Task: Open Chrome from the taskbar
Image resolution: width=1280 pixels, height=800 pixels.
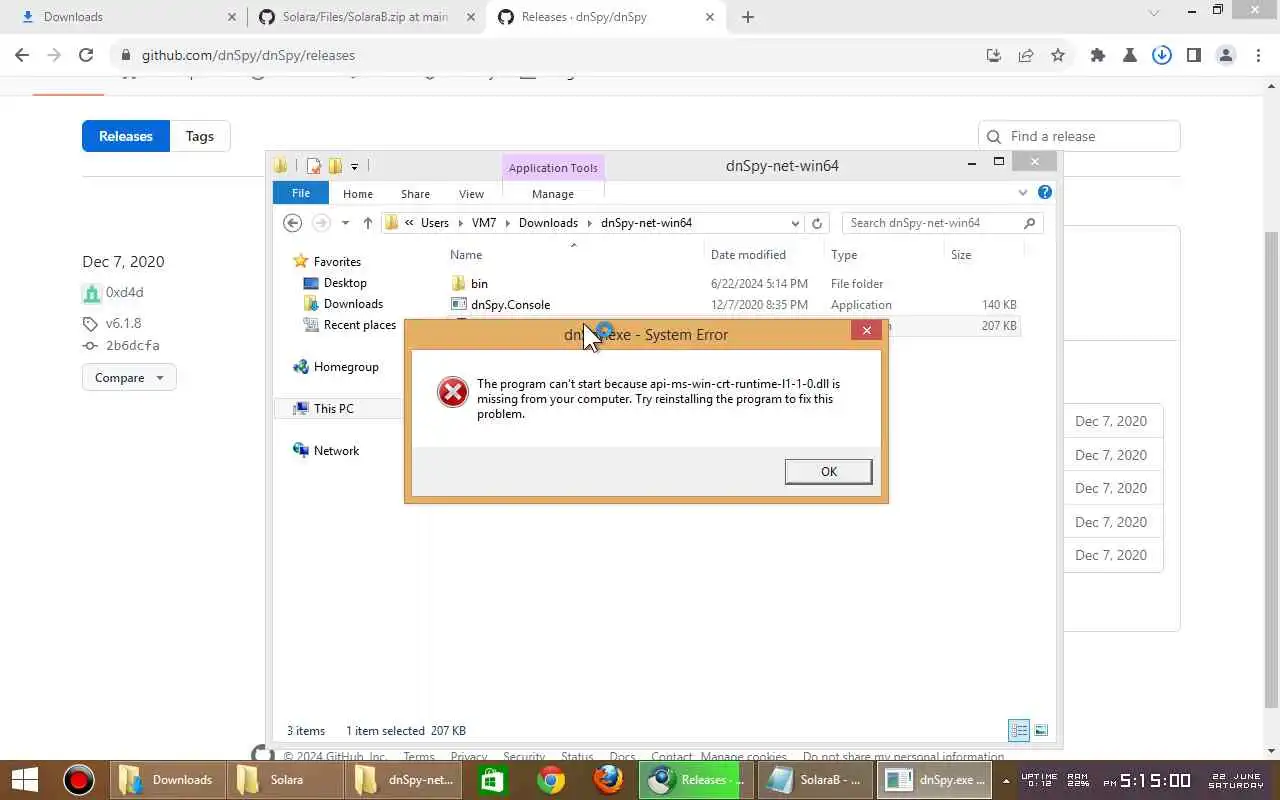Action: click(550, 780)
